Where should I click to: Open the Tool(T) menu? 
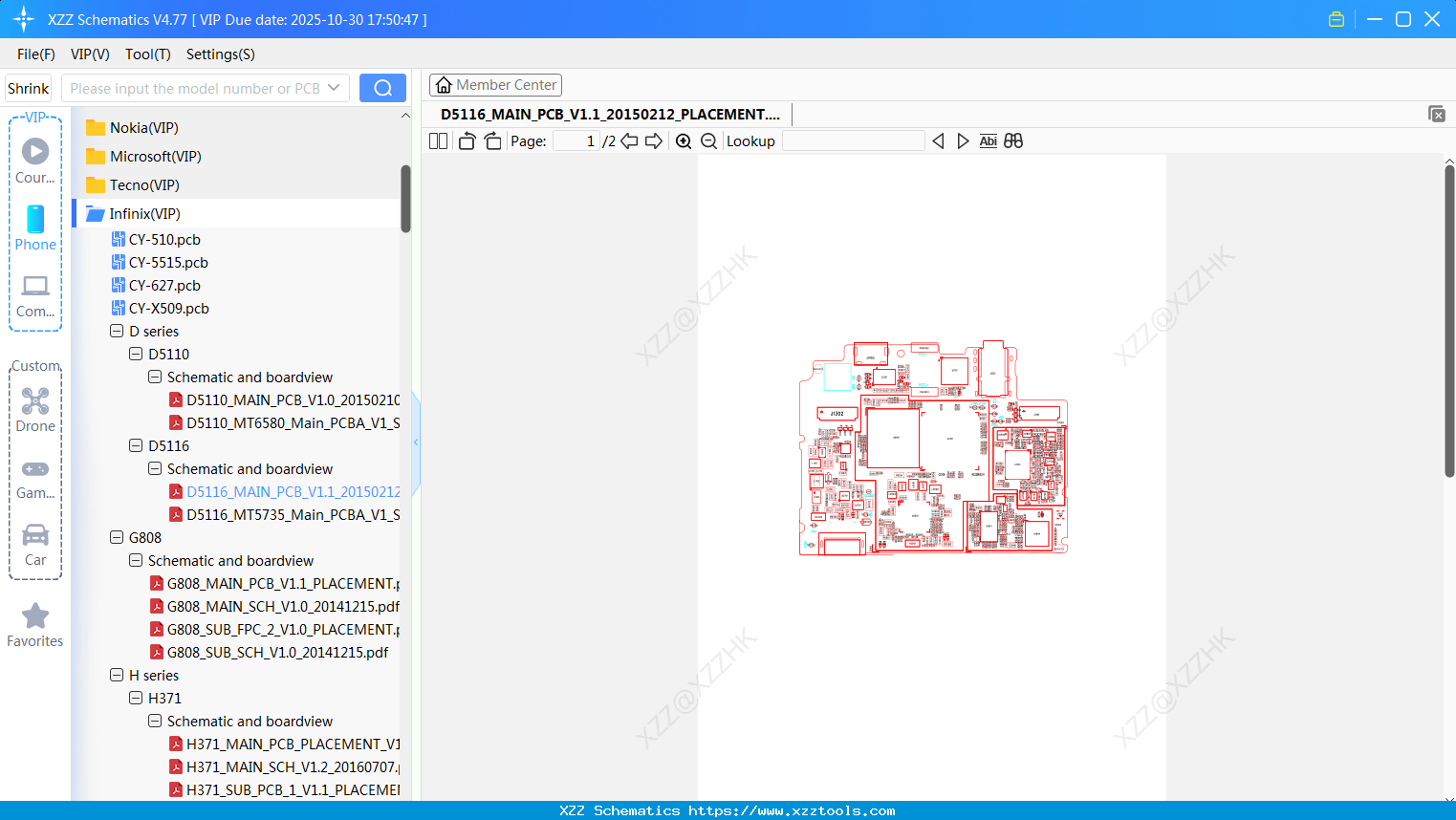click(147, 54)
